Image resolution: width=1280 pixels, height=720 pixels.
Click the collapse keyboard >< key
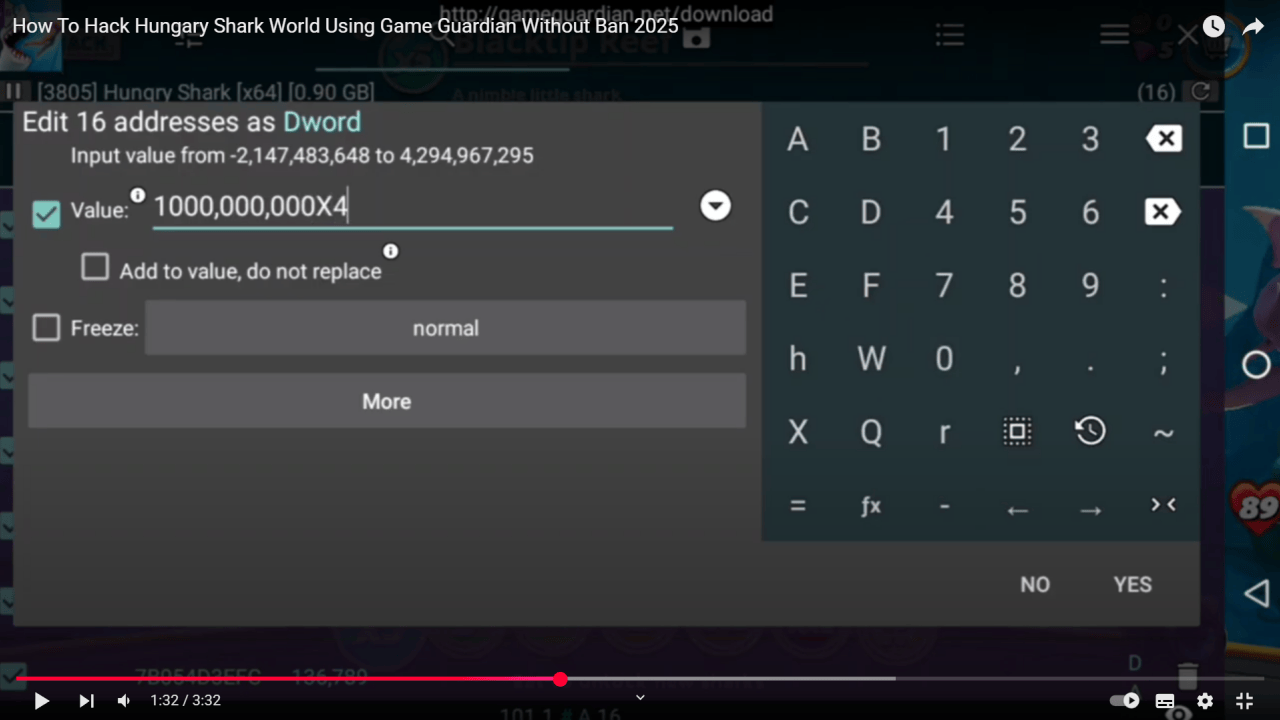[x=1163, y=505]
